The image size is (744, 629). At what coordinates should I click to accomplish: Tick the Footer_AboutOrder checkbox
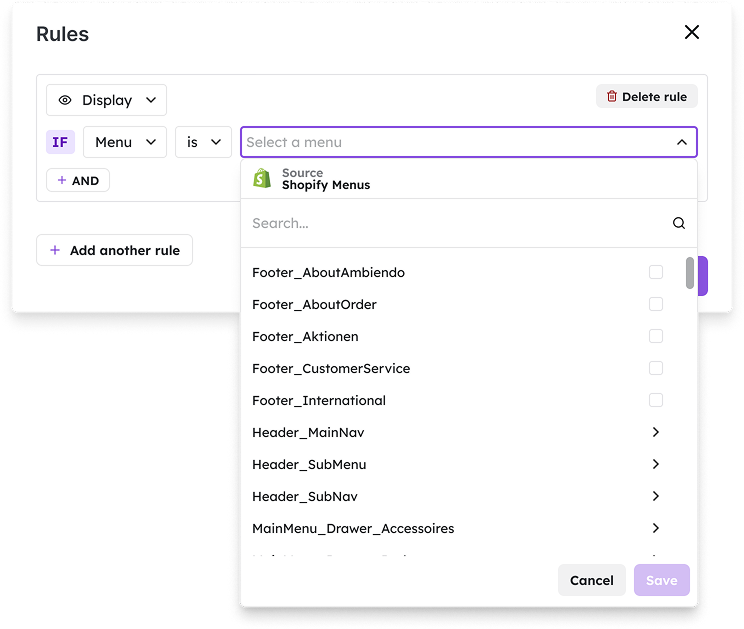pos(656,304)
